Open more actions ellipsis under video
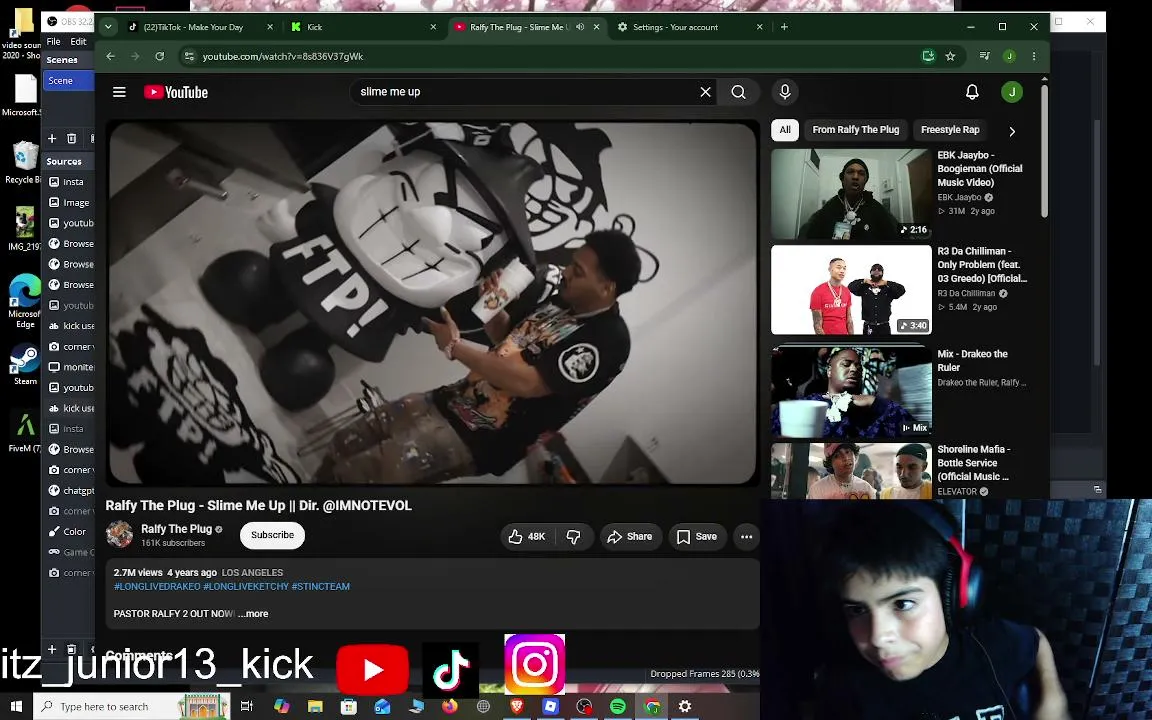The image size is (1152, 720). tap(746, 536)
